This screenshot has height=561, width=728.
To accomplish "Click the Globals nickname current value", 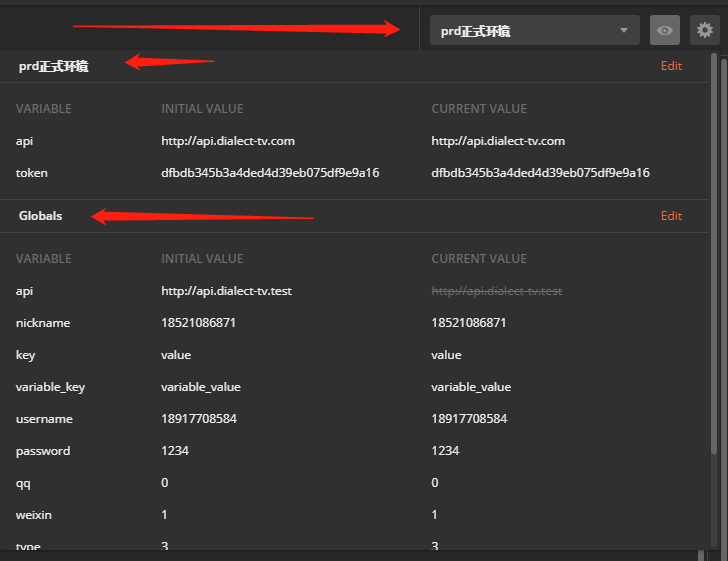I will (x=468, y=323).
